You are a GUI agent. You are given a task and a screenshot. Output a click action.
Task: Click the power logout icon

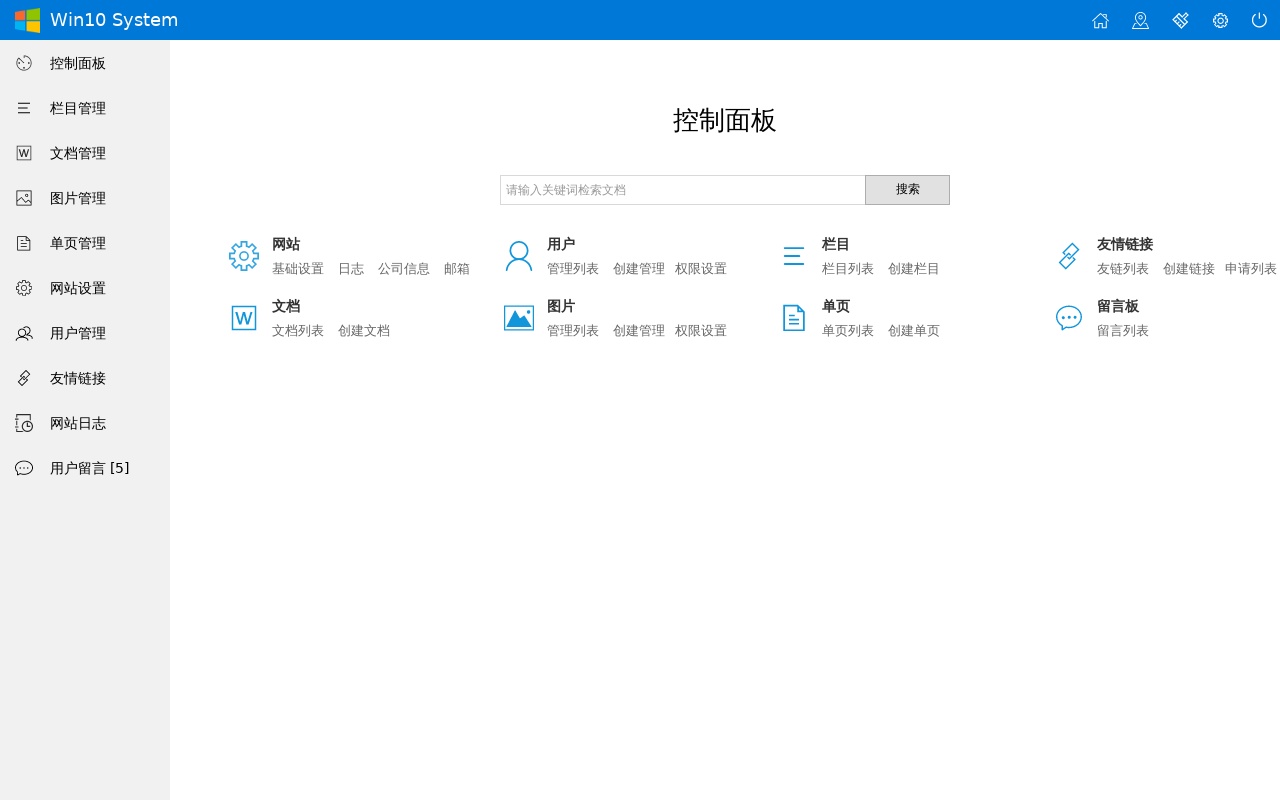pyautogui.click(x=1259, y=20)
